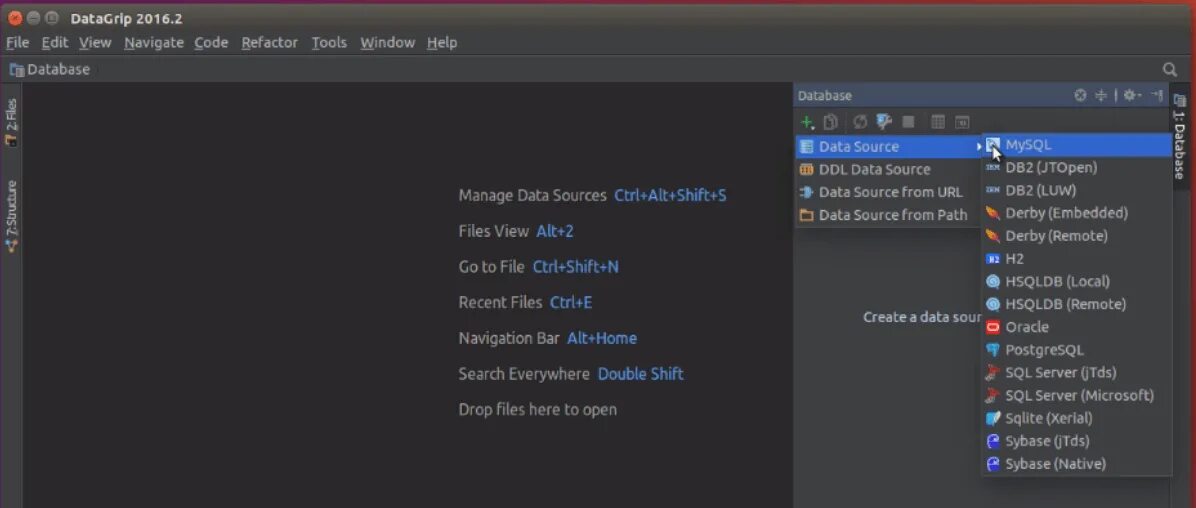1196x508 pixels.
Task: Select HSQLDB (Remote) data source
Action: point(1076,304)
